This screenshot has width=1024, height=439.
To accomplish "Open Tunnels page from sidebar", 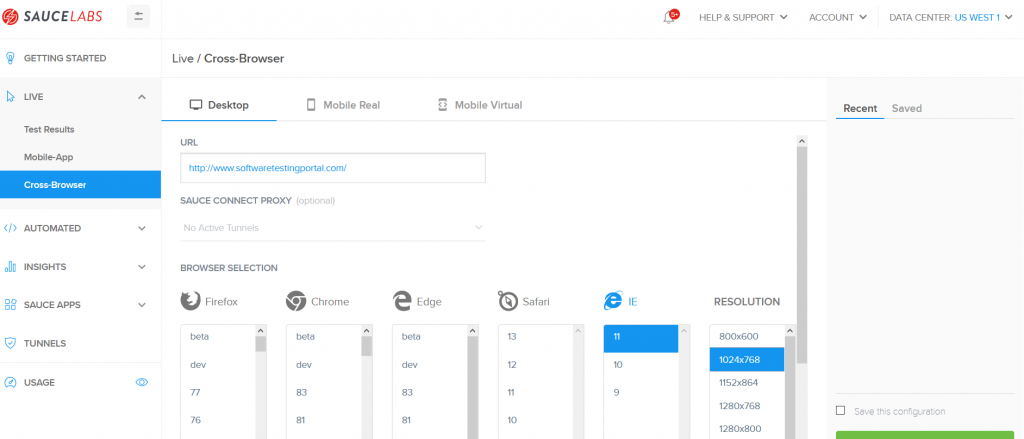I will tap(45, 343).
